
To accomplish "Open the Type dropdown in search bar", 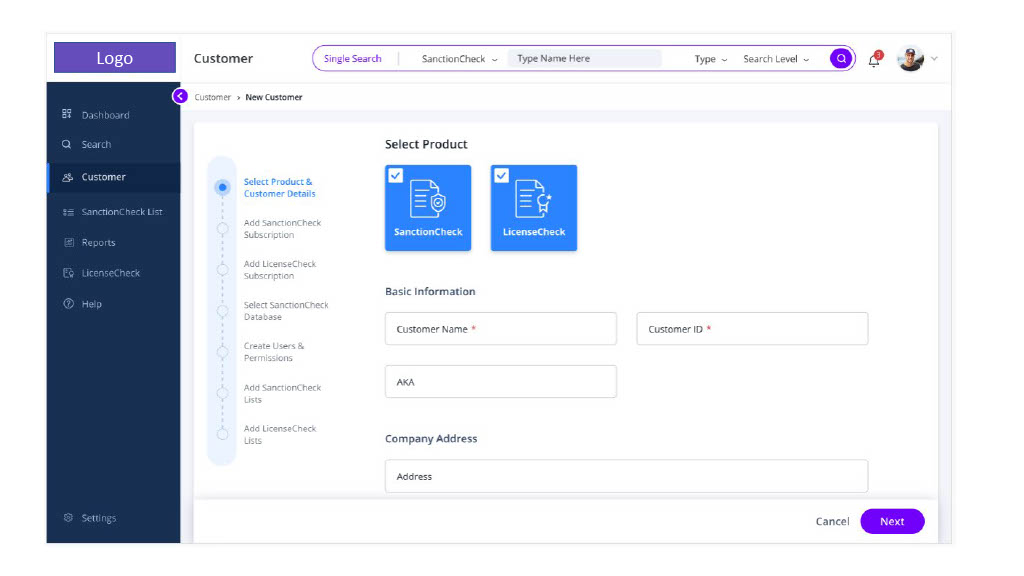I will [711, 59].
